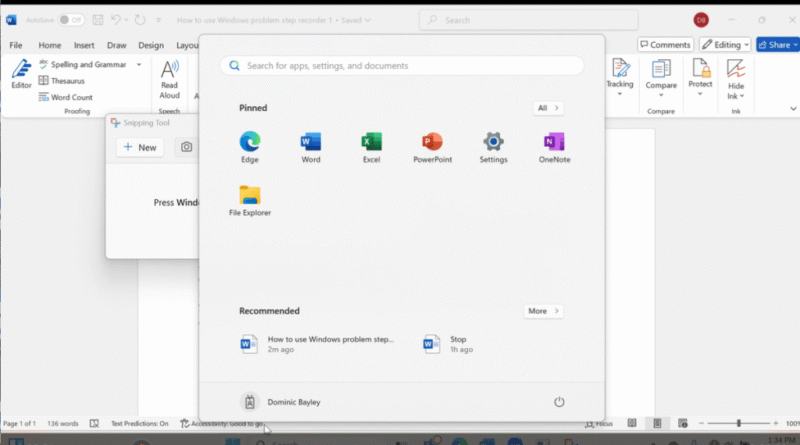Screen dimensions: 800x445
Task: Expand Tracking dropdown in ribbon
Action: (x=619, y=78)
